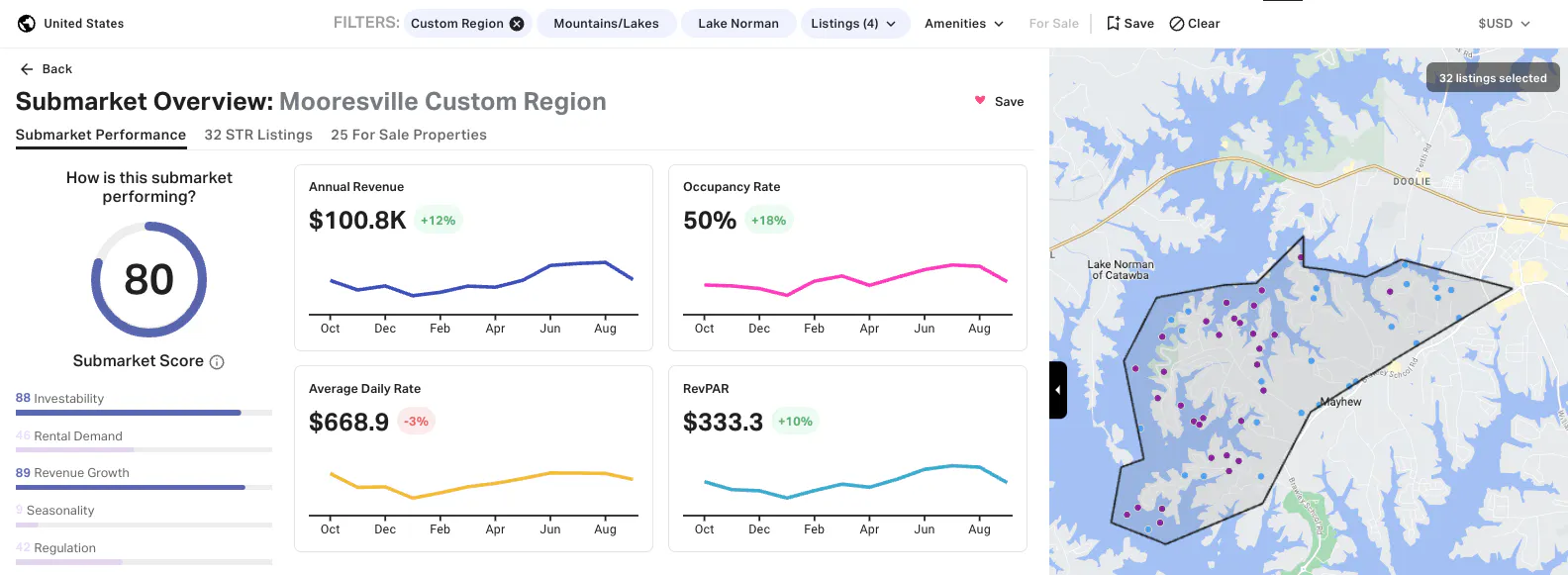This screenshot has width=1568, height=575.
Task: Click the For Sale filter option
Action: point(1053,24)
